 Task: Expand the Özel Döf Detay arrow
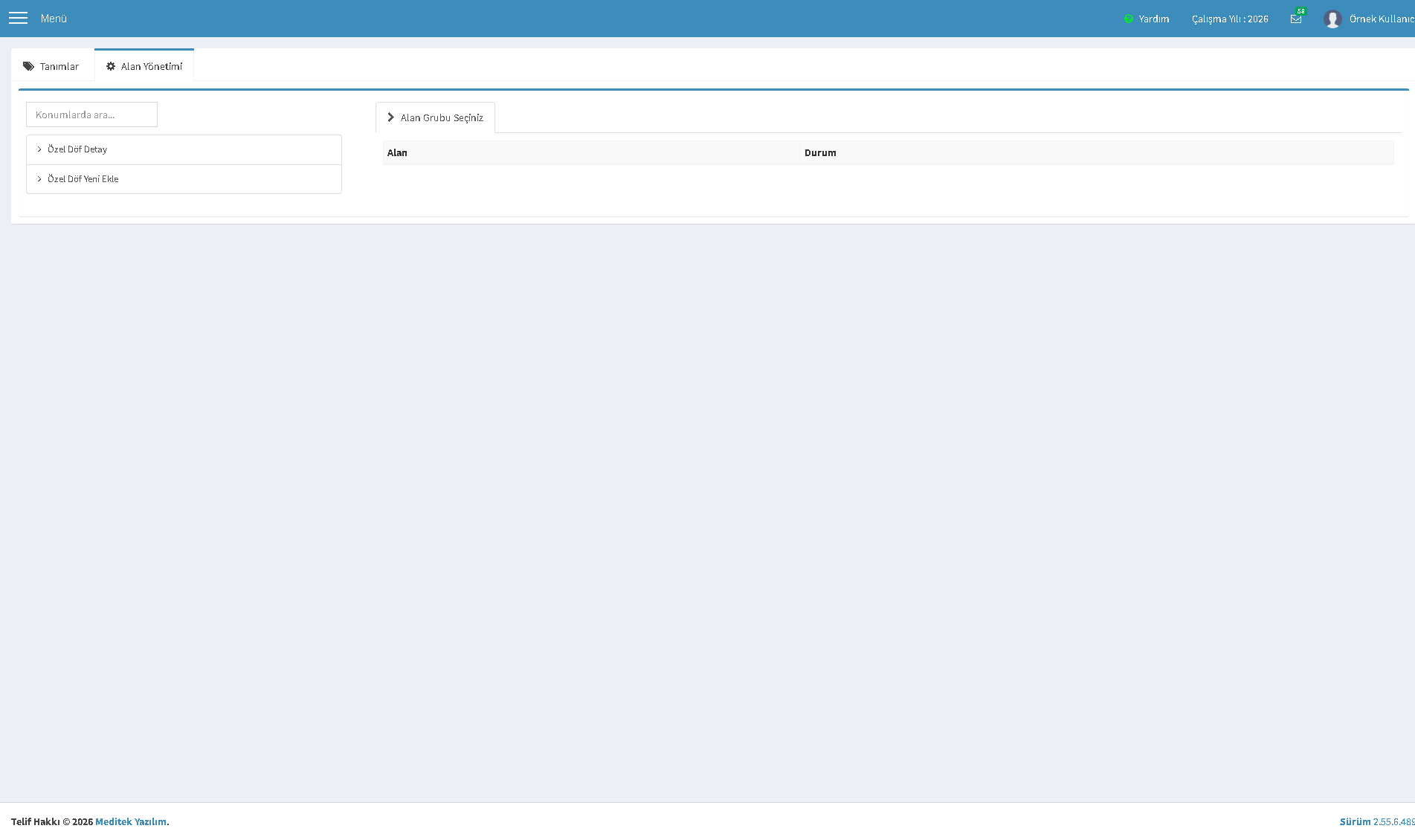[x=39, y=149]
